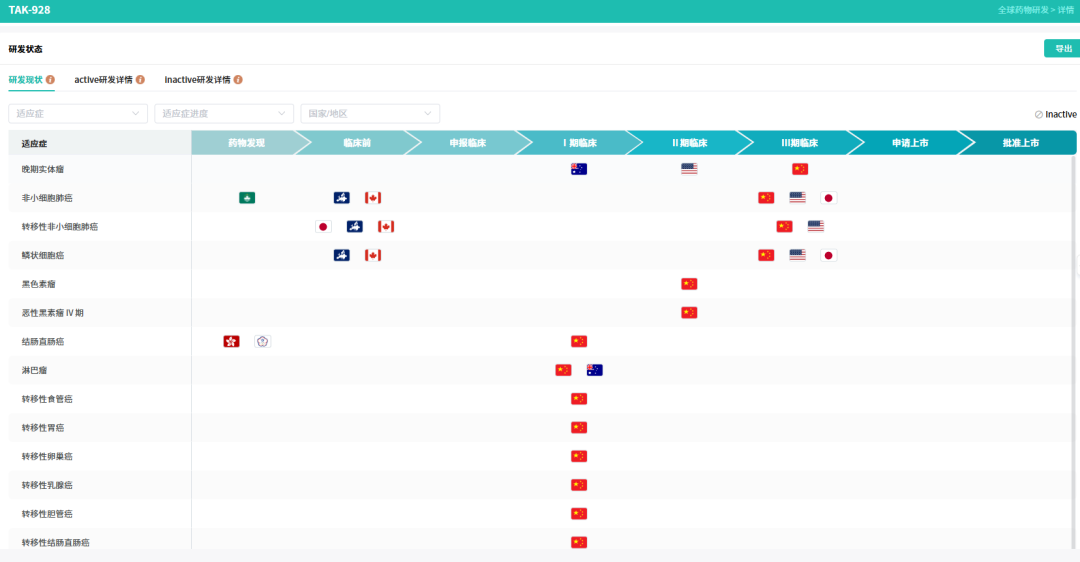Open the 国家/地区 dropdown
The height and width of the screenshot is (562, 1080).
click(370, 114)
